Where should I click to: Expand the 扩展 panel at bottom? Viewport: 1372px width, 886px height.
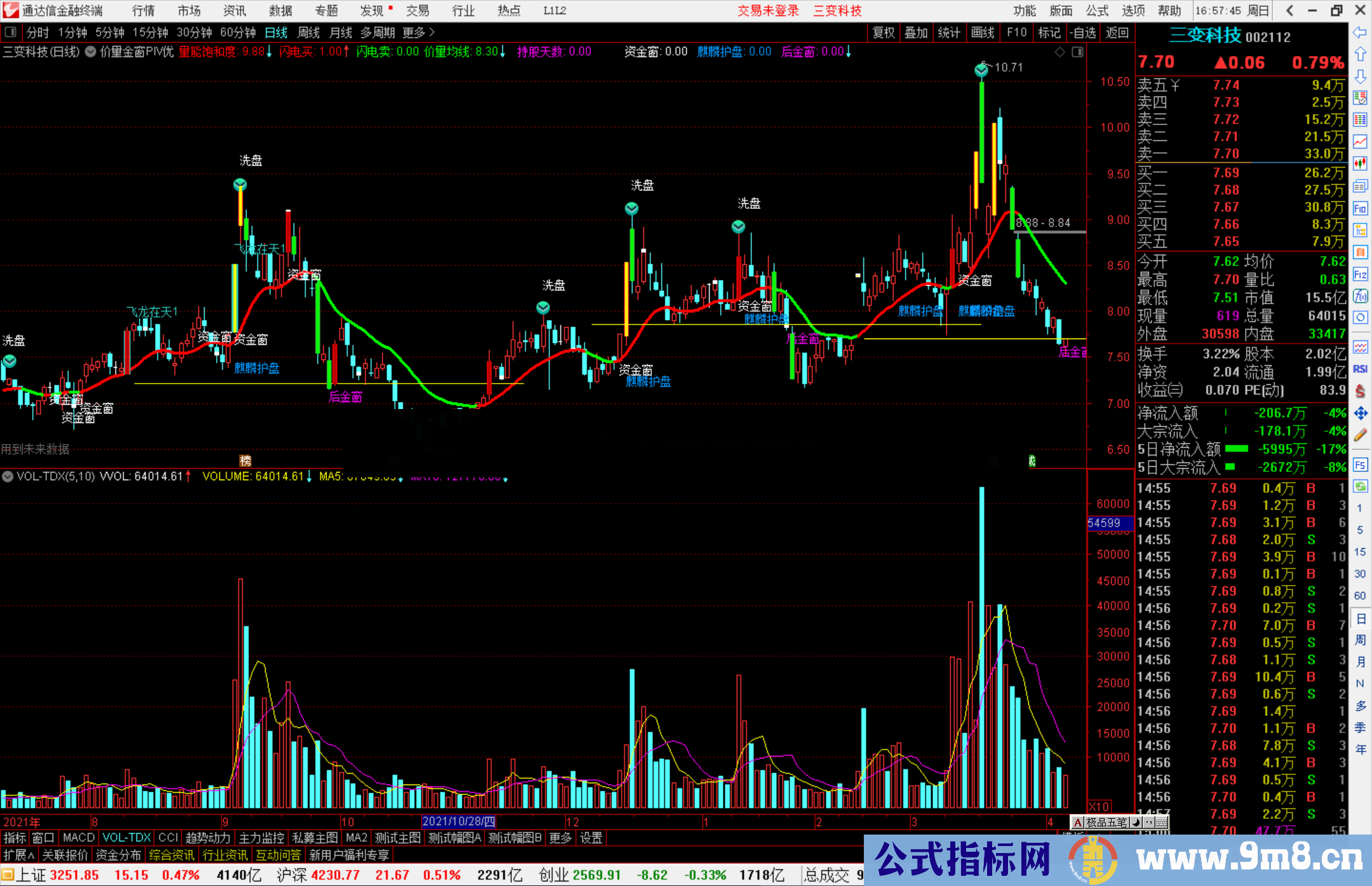click(x=19, y=855)
